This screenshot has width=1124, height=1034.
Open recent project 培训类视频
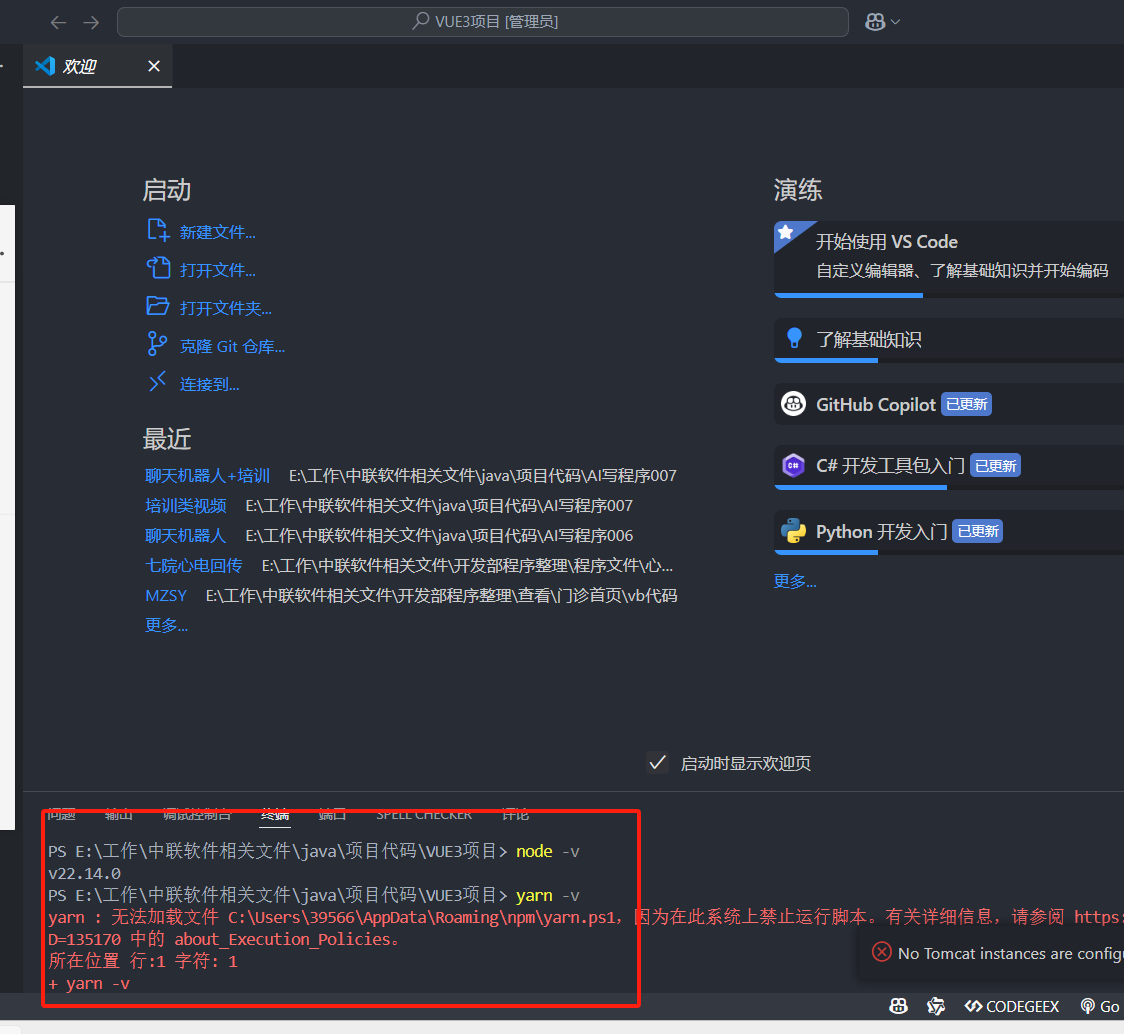coord(186,506)
